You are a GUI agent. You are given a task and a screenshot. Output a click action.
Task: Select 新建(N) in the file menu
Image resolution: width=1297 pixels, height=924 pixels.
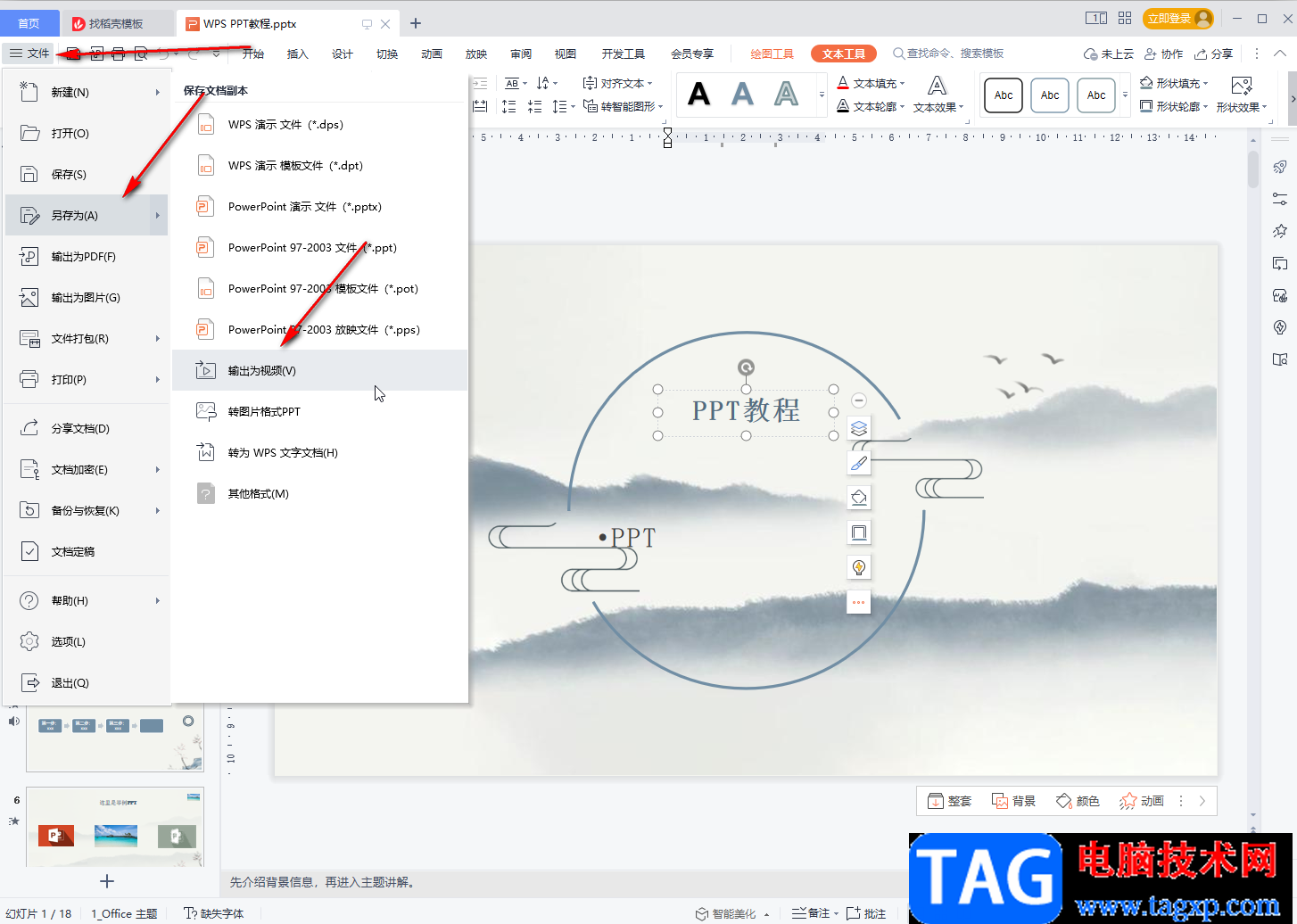(x=87, y=92)
